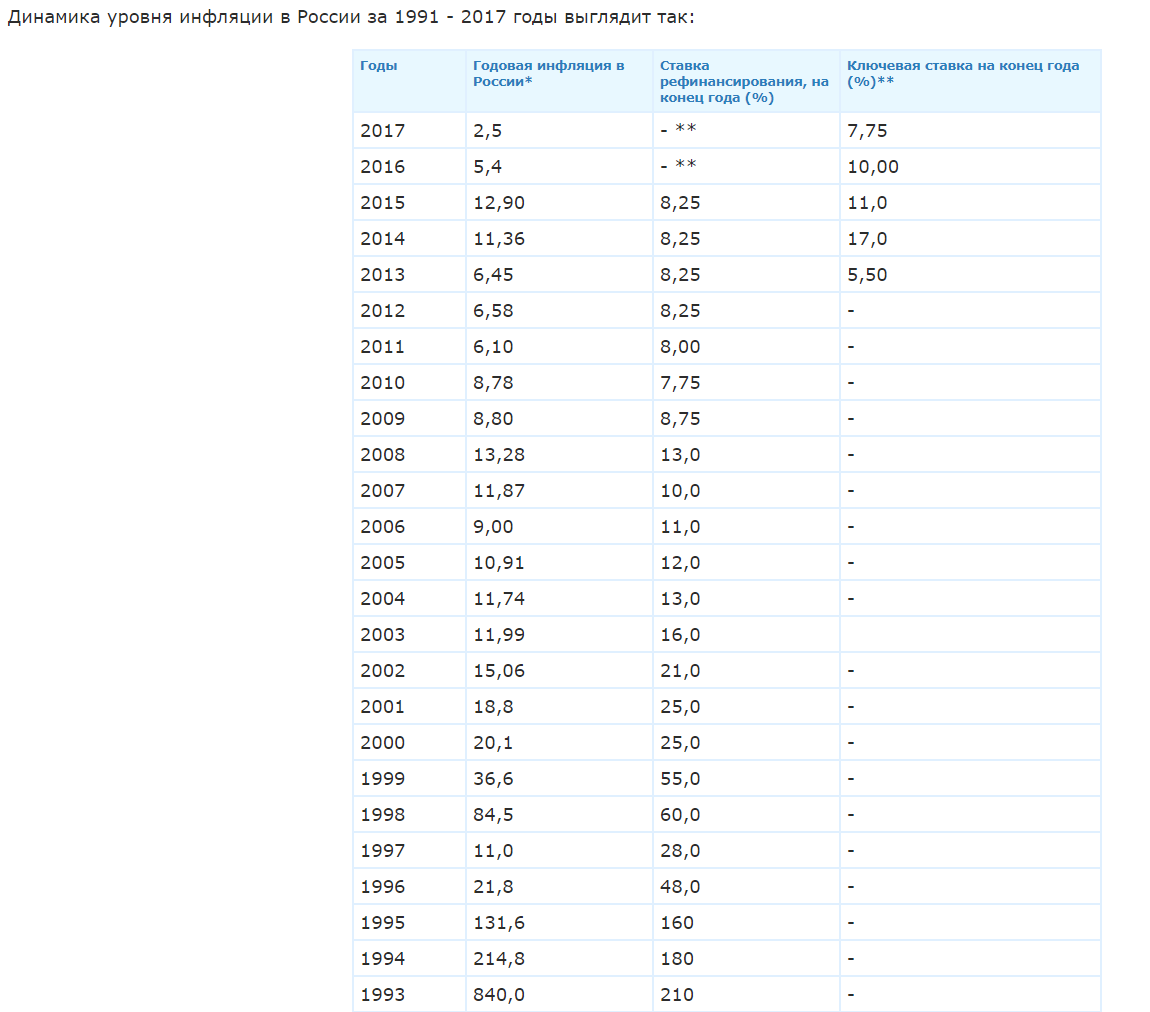Select the 13,28 inflation value

498,455
